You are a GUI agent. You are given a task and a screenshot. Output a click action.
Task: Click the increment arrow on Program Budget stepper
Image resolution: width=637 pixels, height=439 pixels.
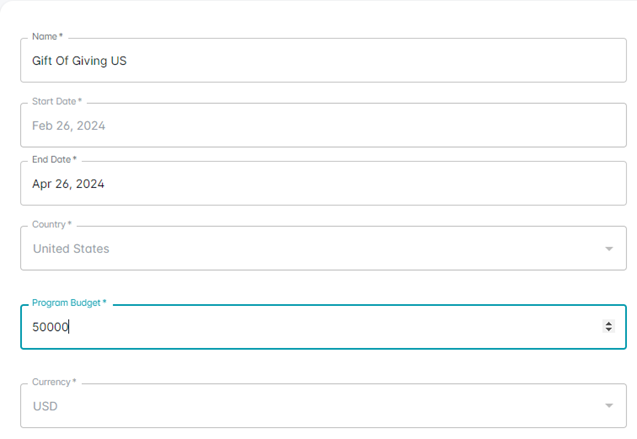click(x=608, y=323)
